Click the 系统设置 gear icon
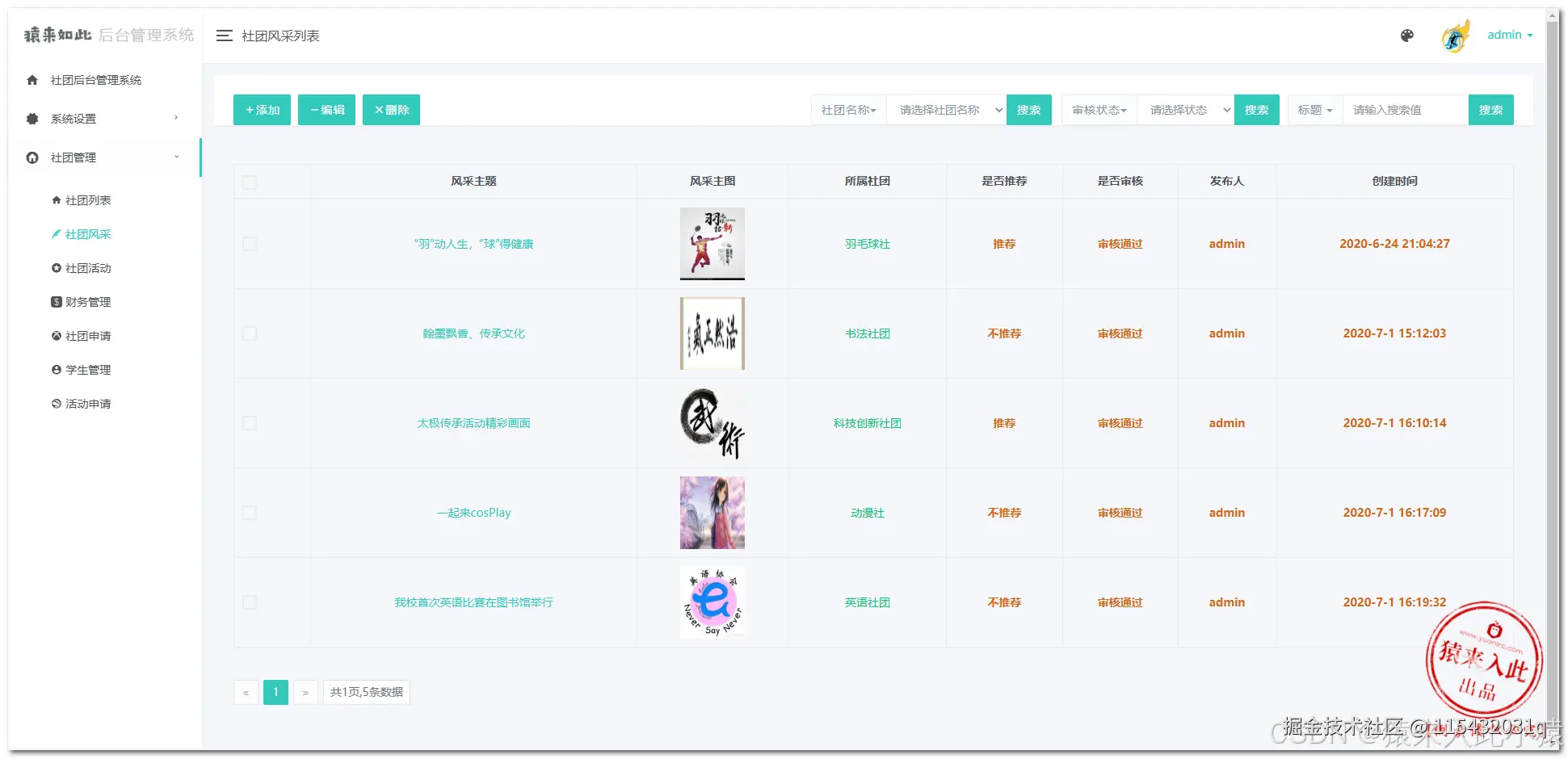Screen dimensions: 1568x759 [x=32, y=118]
